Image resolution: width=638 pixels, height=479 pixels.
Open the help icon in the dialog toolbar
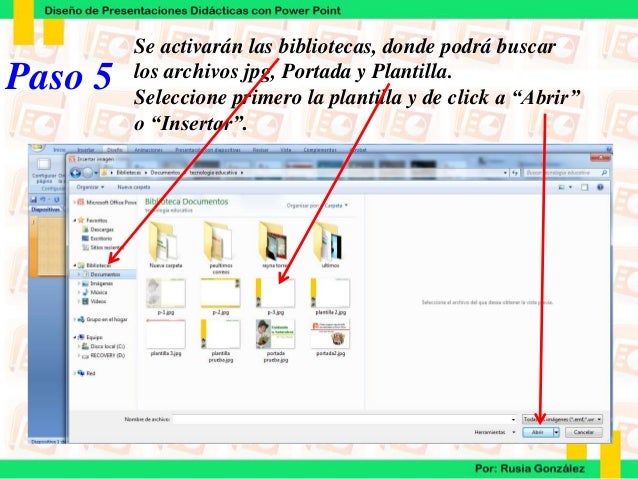[600, 187]
